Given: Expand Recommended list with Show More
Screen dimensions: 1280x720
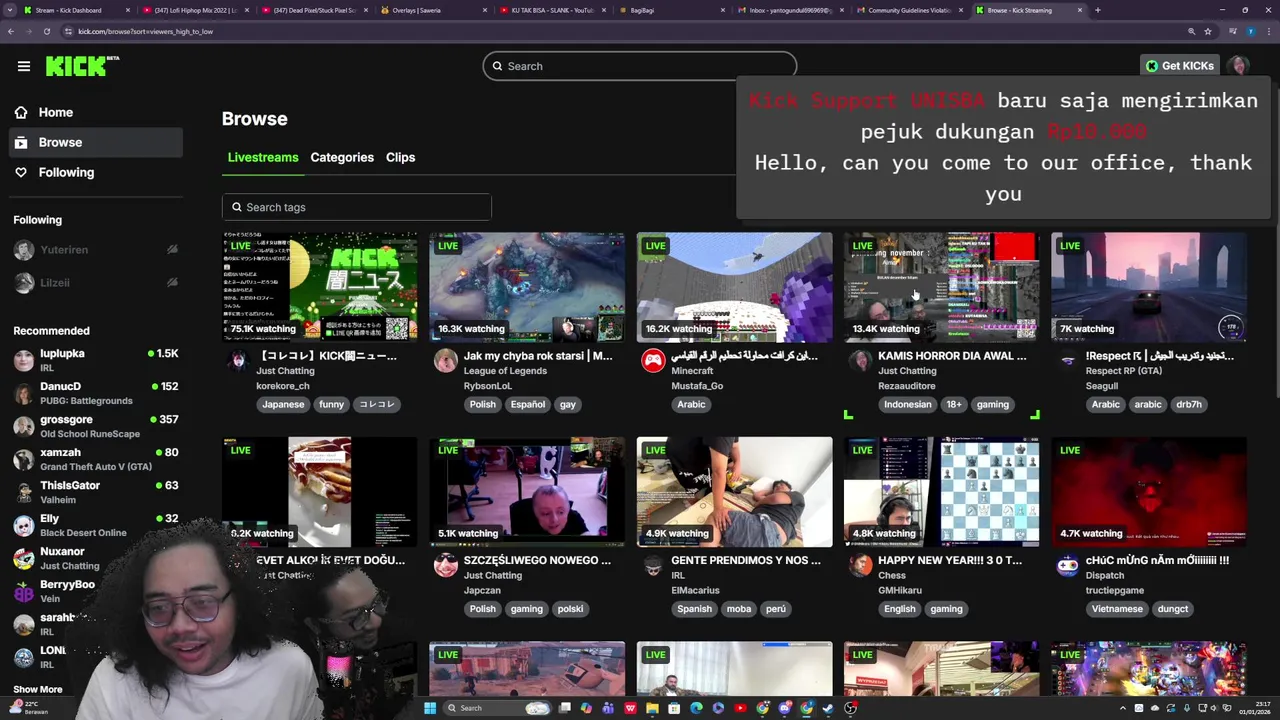Looking at the screenshot, I should [x=38, y=689].
